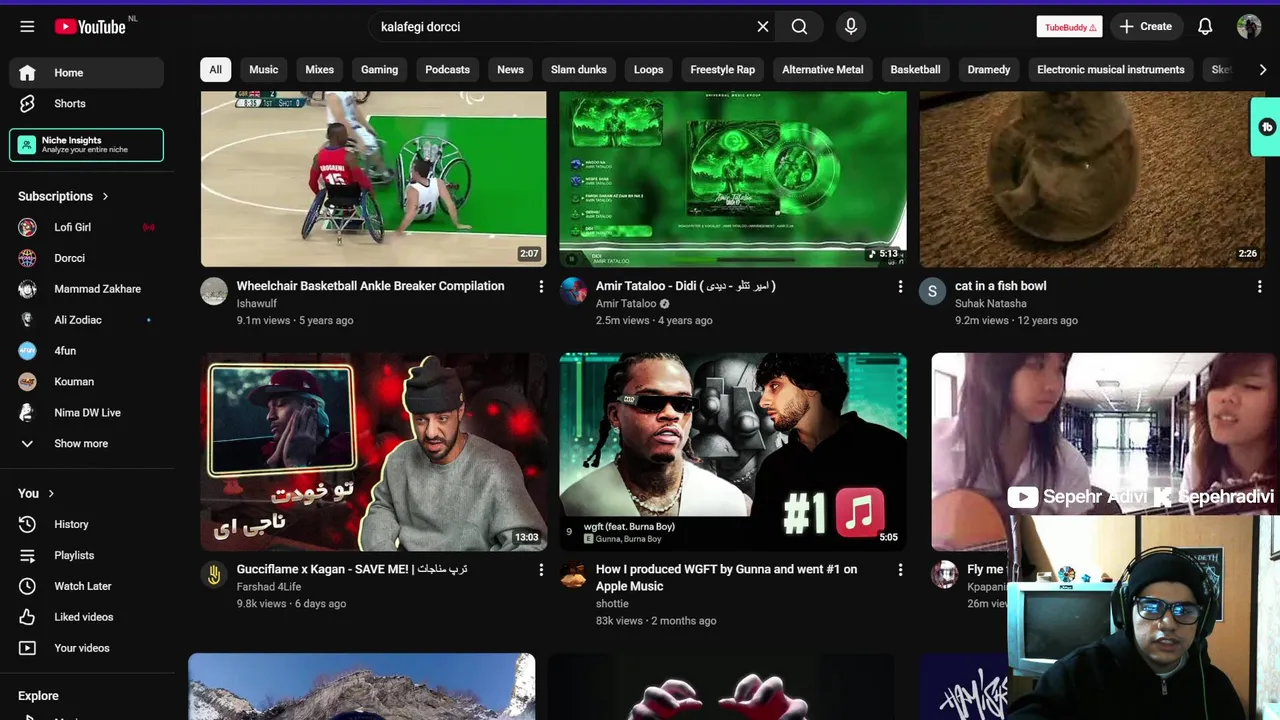The image size is (1280, 720).
Task: Click the search magnifier button
Action: click(x=799, y=27)
